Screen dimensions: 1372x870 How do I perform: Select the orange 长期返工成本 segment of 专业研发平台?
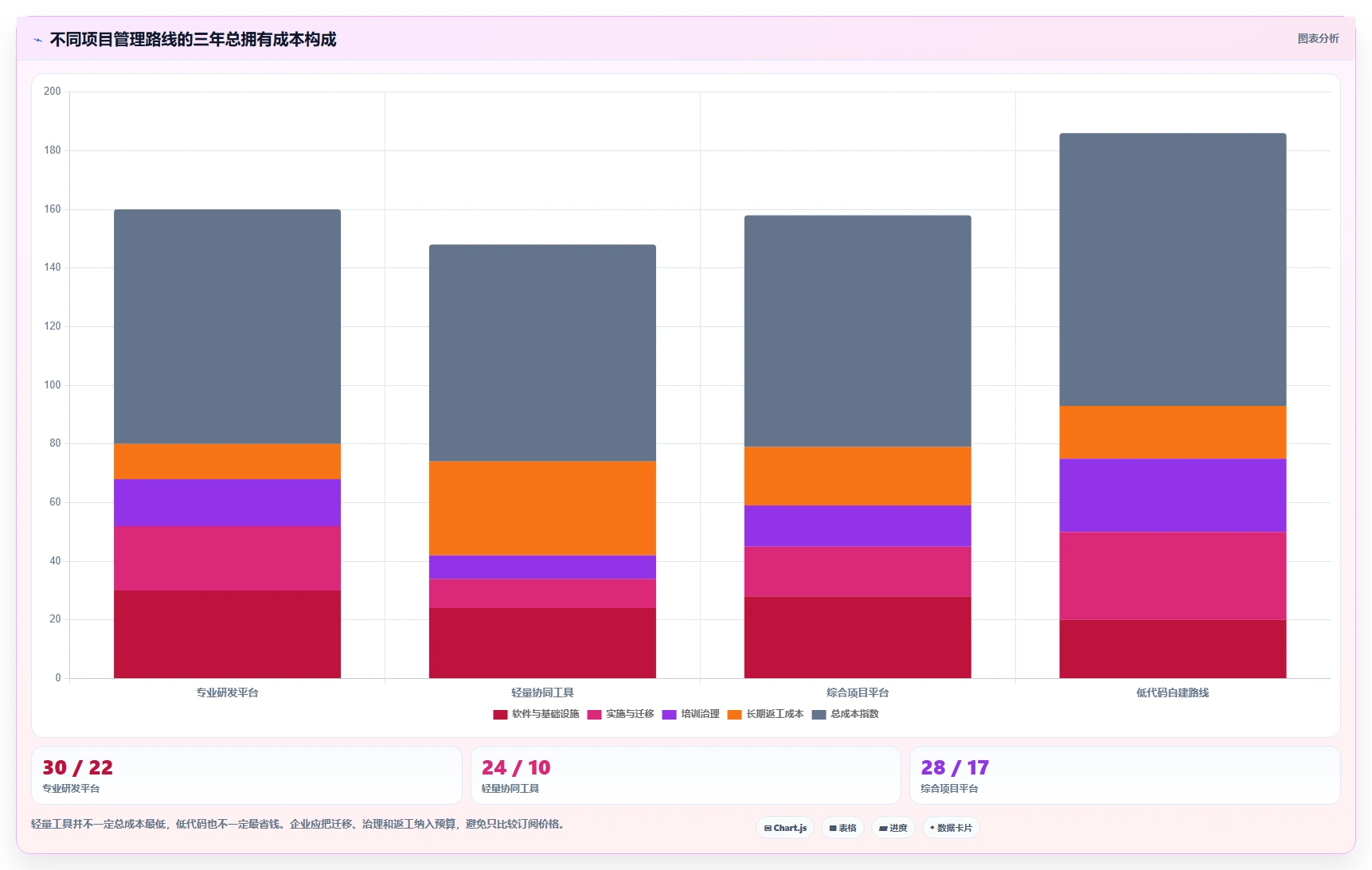tap(227, 462)
